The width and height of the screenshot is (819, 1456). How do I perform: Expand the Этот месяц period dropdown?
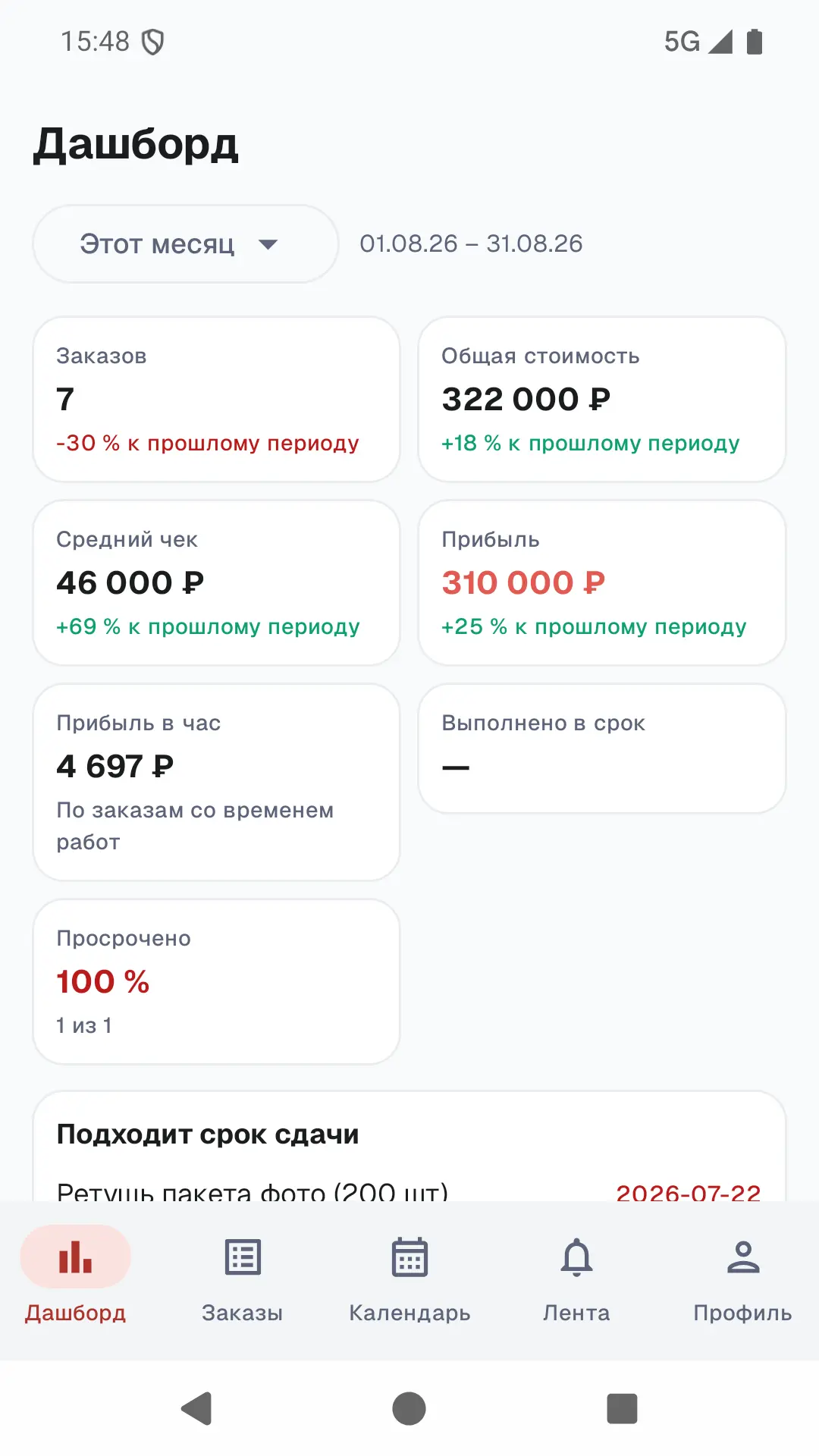coord(185,243)
